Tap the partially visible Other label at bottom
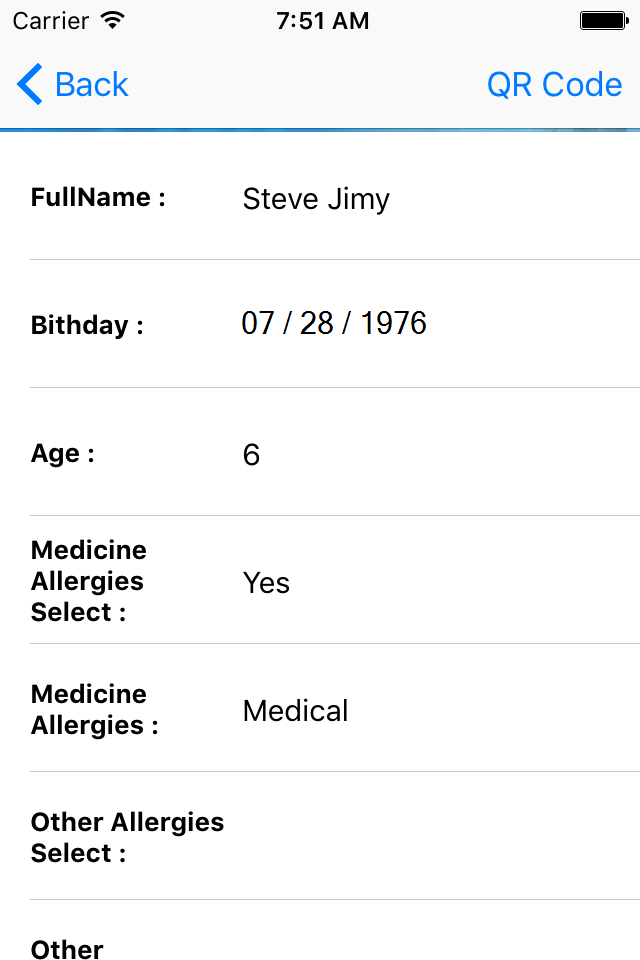This screenshot has width=640, height=960. pos(67,949)
